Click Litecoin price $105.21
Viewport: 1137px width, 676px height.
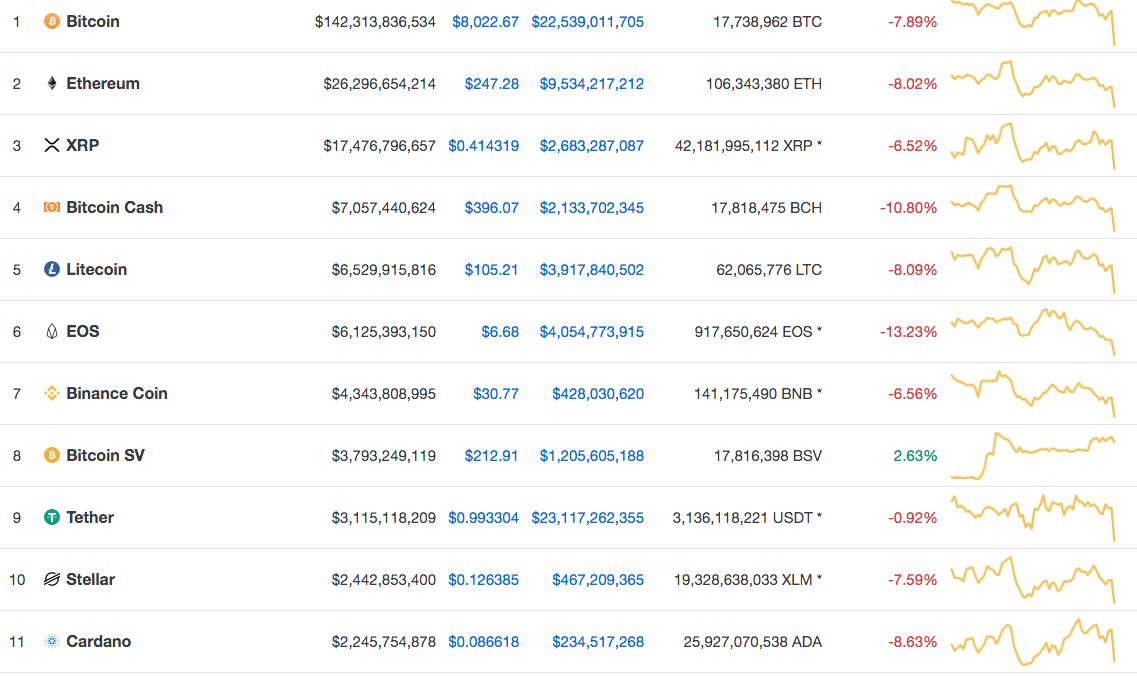[x=491, y=269]
